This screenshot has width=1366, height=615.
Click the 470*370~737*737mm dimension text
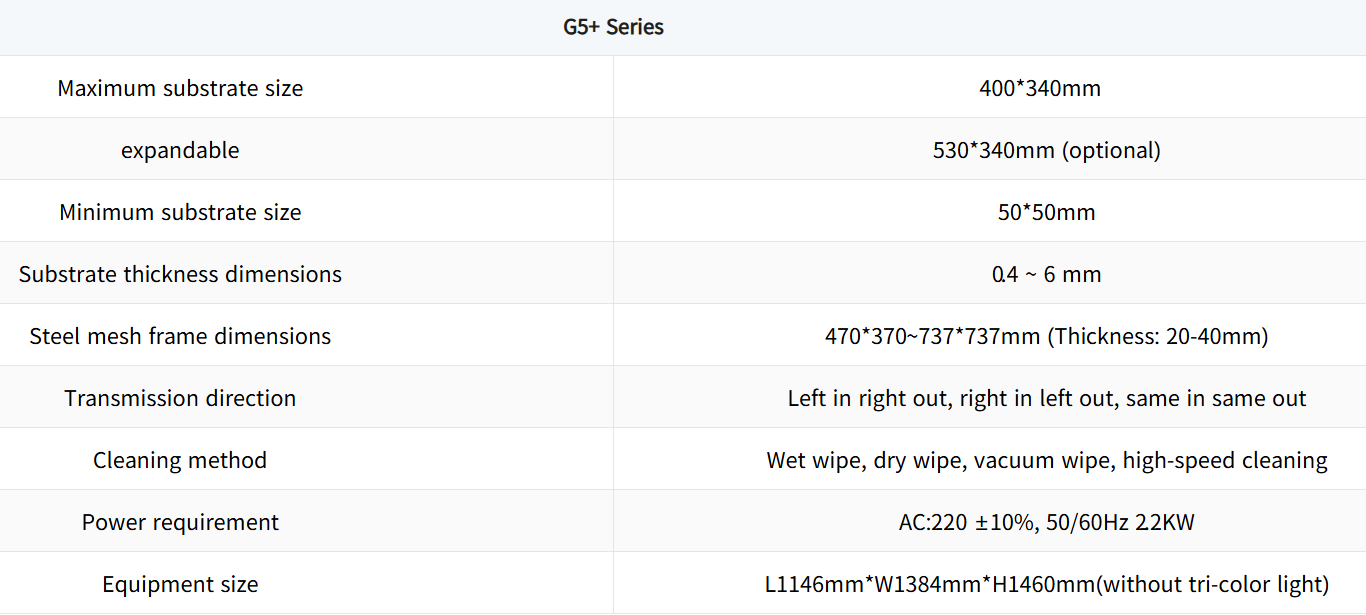point(932,336)
